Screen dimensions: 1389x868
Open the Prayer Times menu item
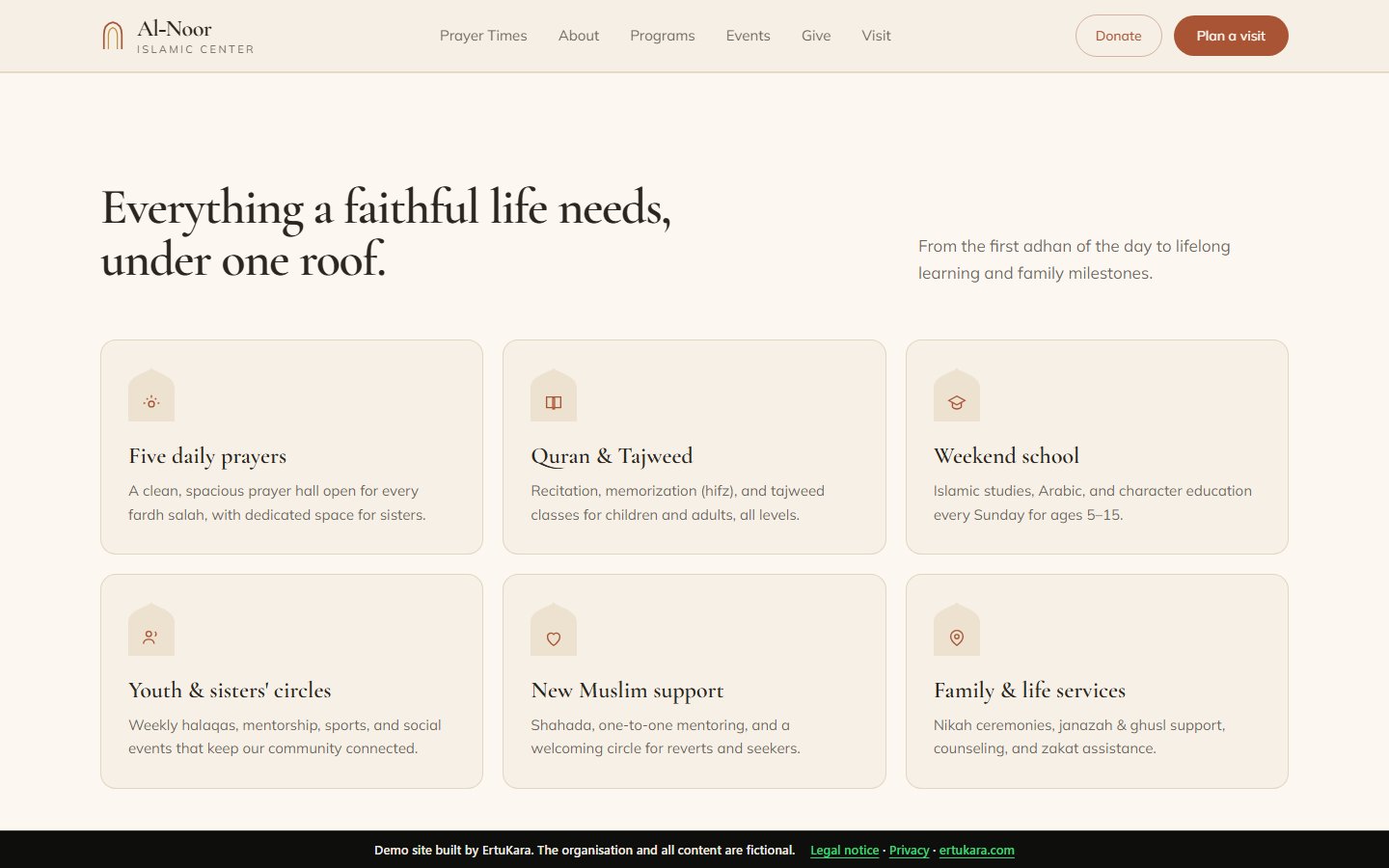click(483, 36)
